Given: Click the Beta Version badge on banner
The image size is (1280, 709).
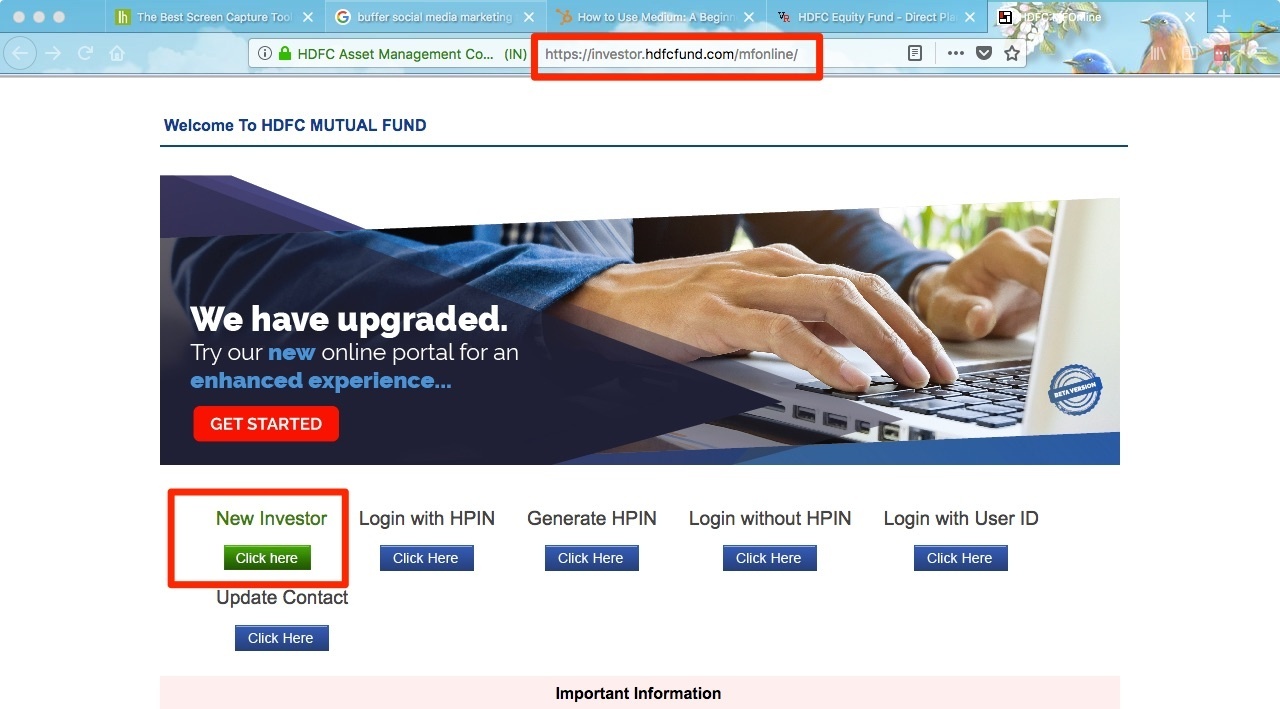Looking at the screenshot, I should (x=1075, y=390).
